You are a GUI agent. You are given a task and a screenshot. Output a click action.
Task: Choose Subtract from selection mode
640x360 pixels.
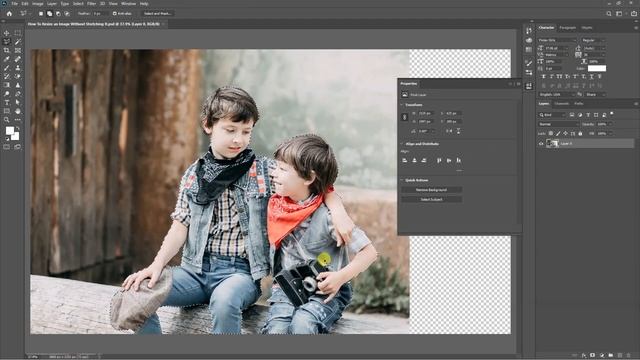[58, 13]
